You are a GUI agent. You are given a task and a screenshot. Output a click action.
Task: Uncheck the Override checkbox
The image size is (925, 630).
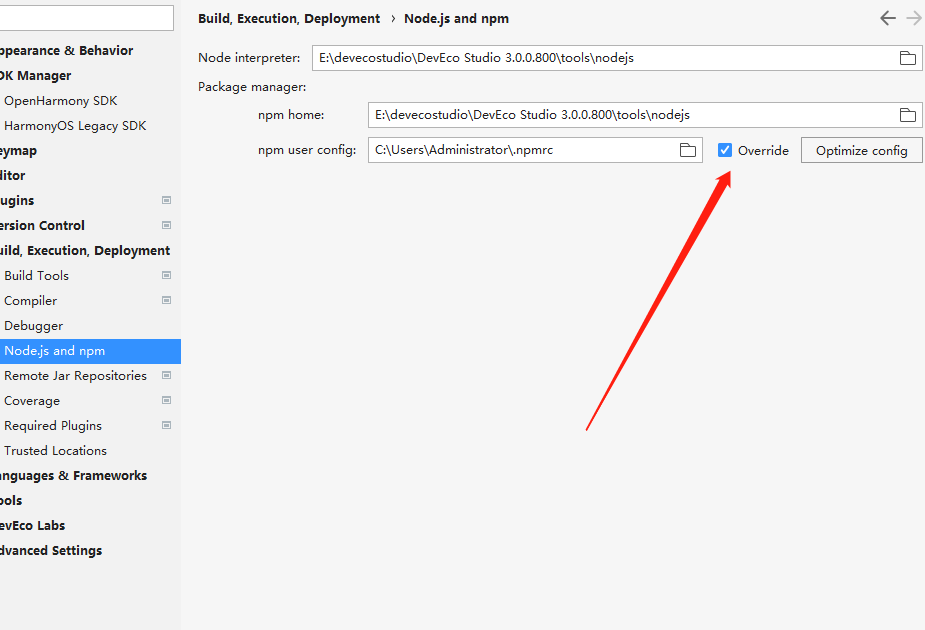(725, 150)
